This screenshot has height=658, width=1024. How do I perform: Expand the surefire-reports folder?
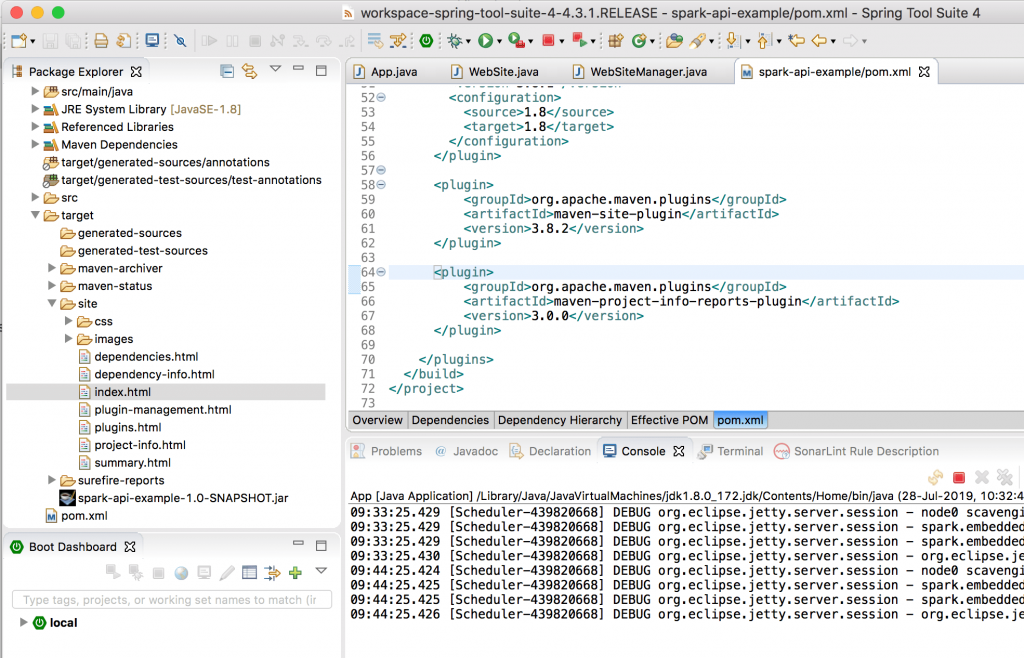pyautogui.click(x=52, y=480)
